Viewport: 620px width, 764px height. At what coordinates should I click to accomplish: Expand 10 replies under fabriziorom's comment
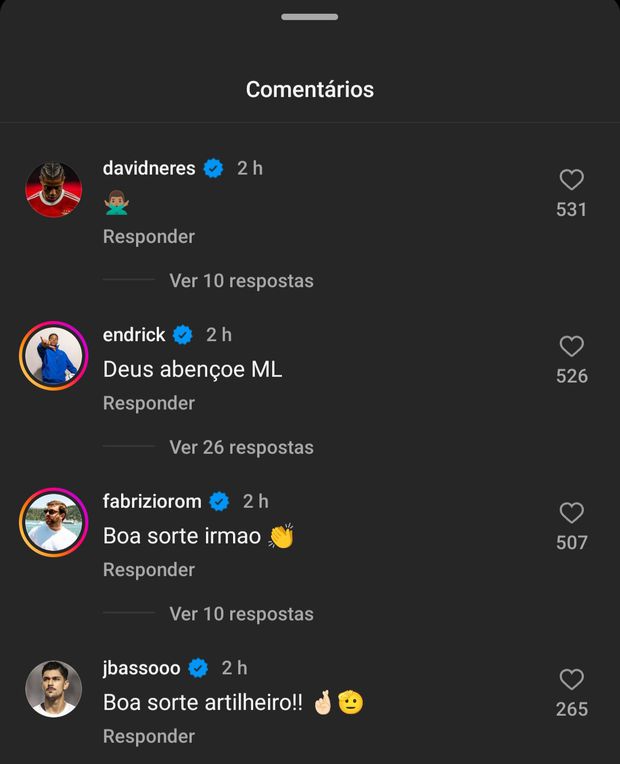(x=241, y=614)
